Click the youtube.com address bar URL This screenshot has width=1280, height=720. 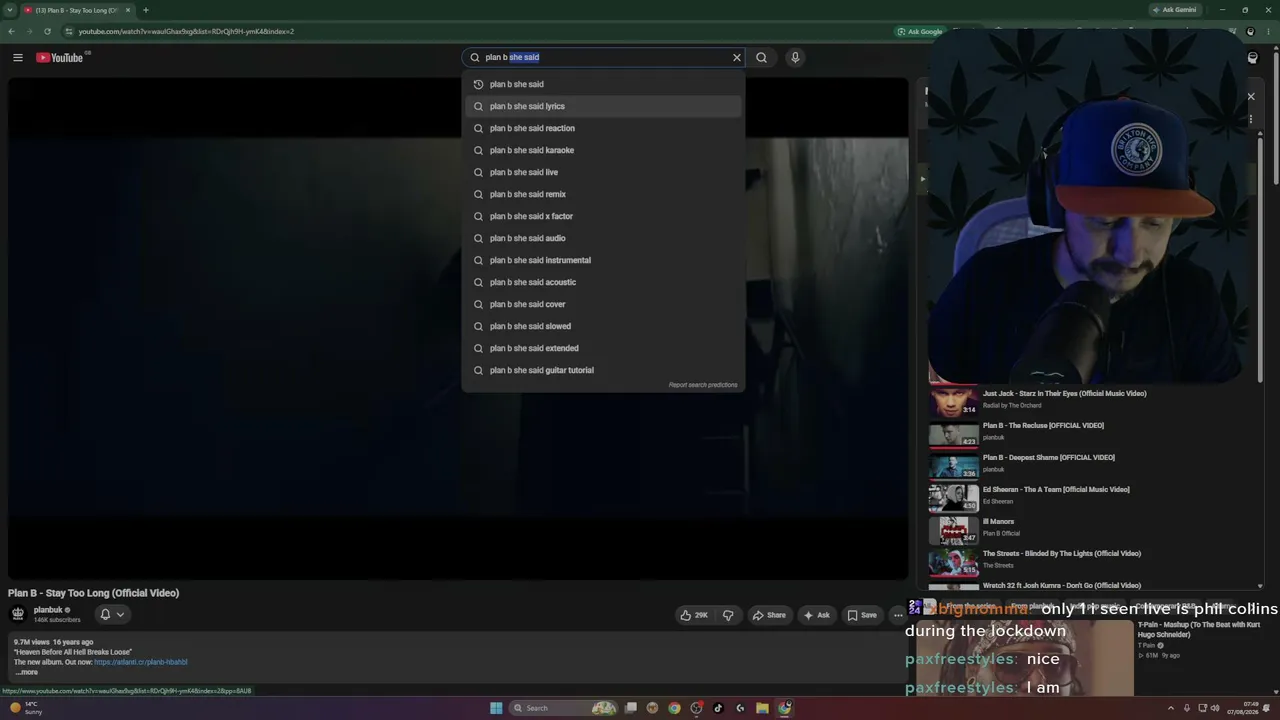(186, 31)
